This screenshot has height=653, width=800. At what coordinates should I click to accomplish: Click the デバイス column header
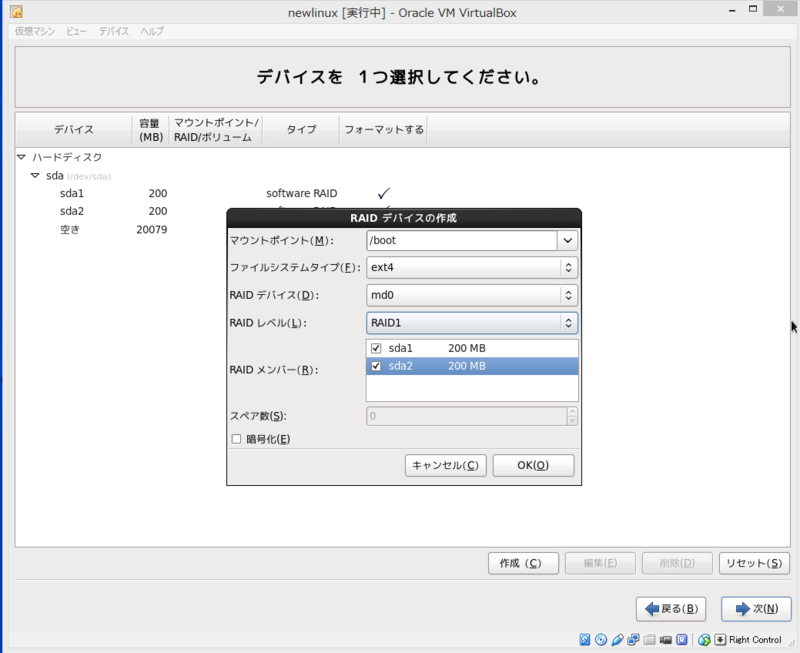[x=74, y=130]
